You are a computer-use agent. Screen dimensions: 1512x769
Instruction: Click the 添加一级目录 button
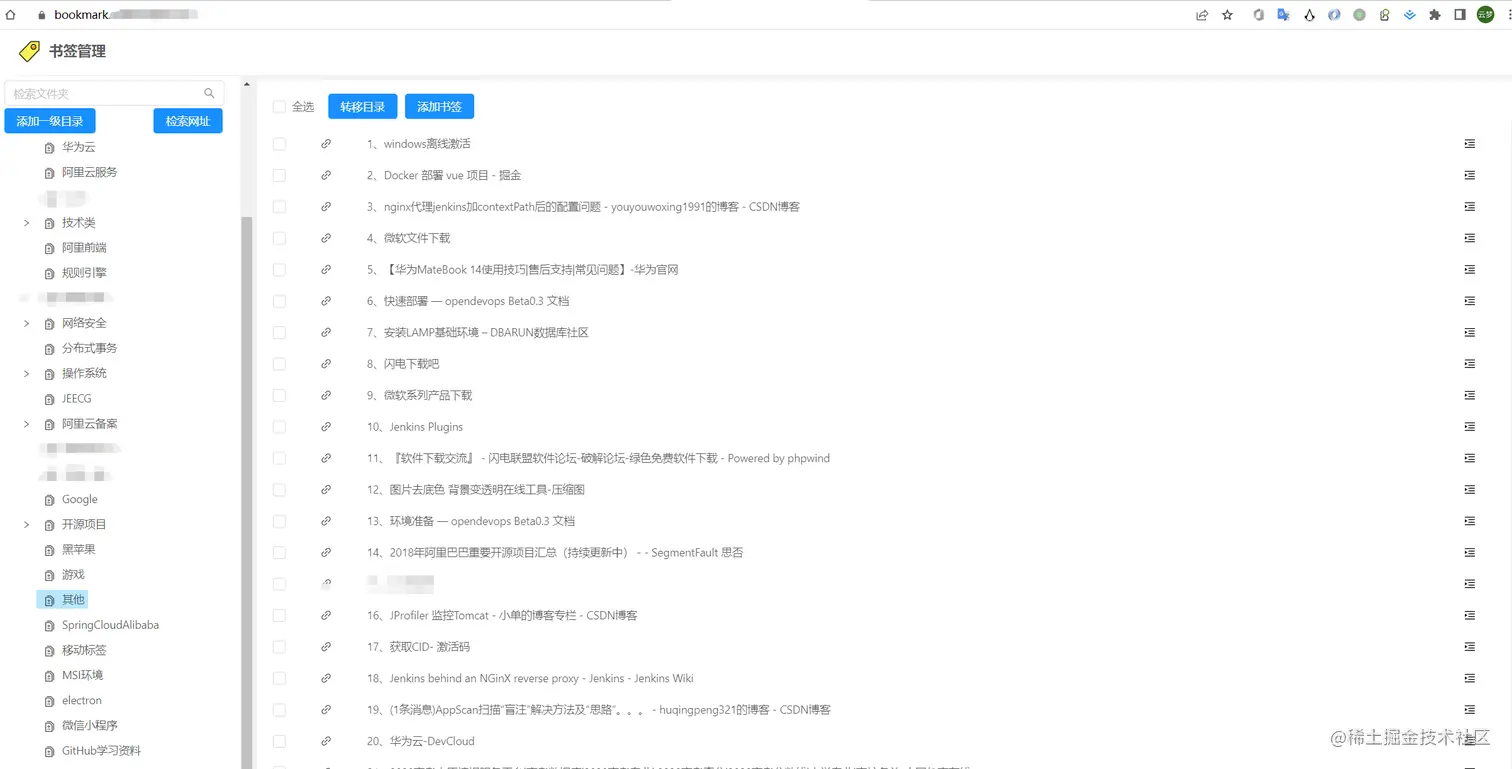(x=50, y=121)
